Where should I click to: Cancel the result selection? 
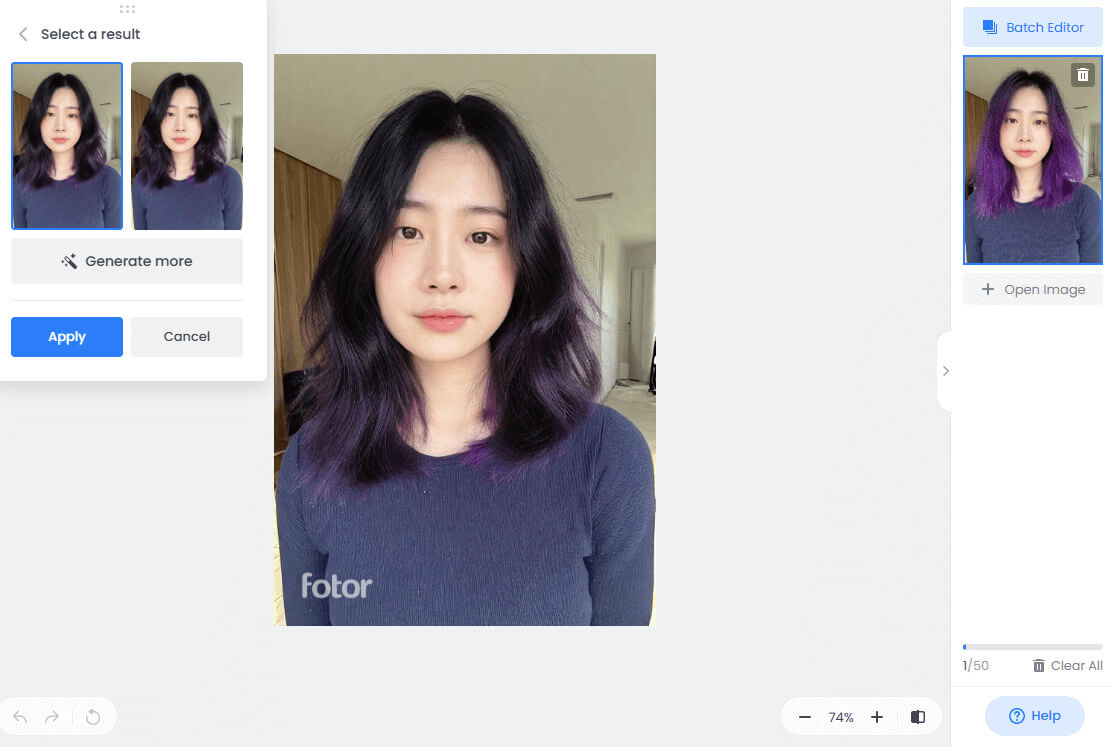tap(187, 337)
